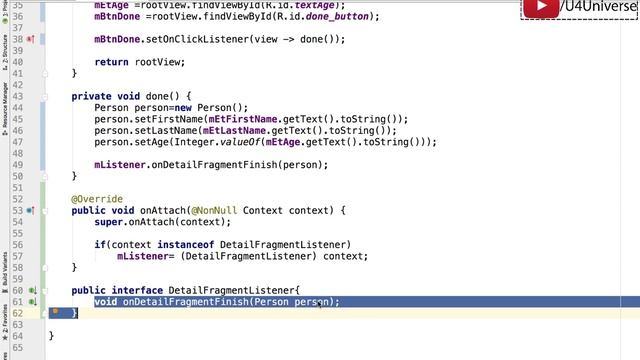Collapse onAttach method fold marker at line 53

45,211
